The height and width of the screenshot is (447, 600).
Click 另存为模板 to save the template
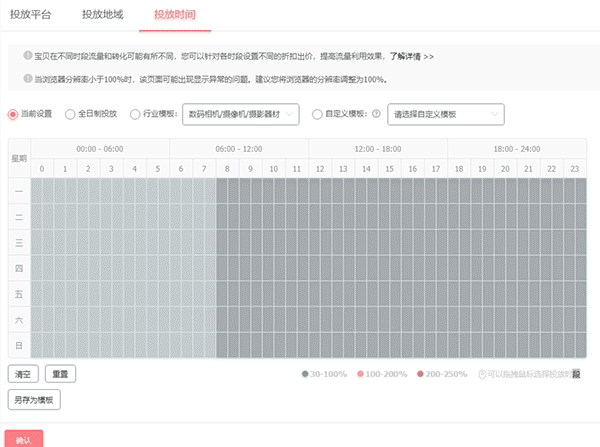35,400
